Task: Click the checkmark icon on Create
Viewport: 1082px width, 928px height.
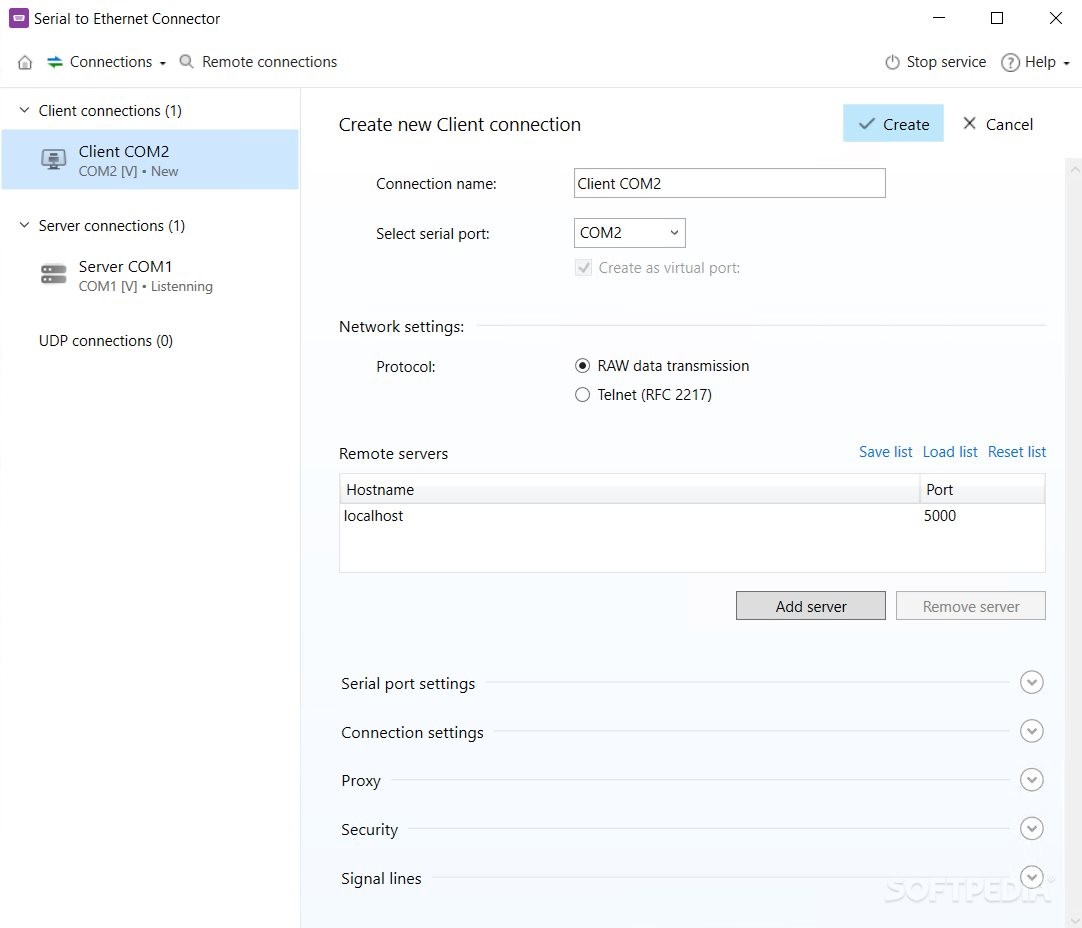Action: click(x=867, y=124)
